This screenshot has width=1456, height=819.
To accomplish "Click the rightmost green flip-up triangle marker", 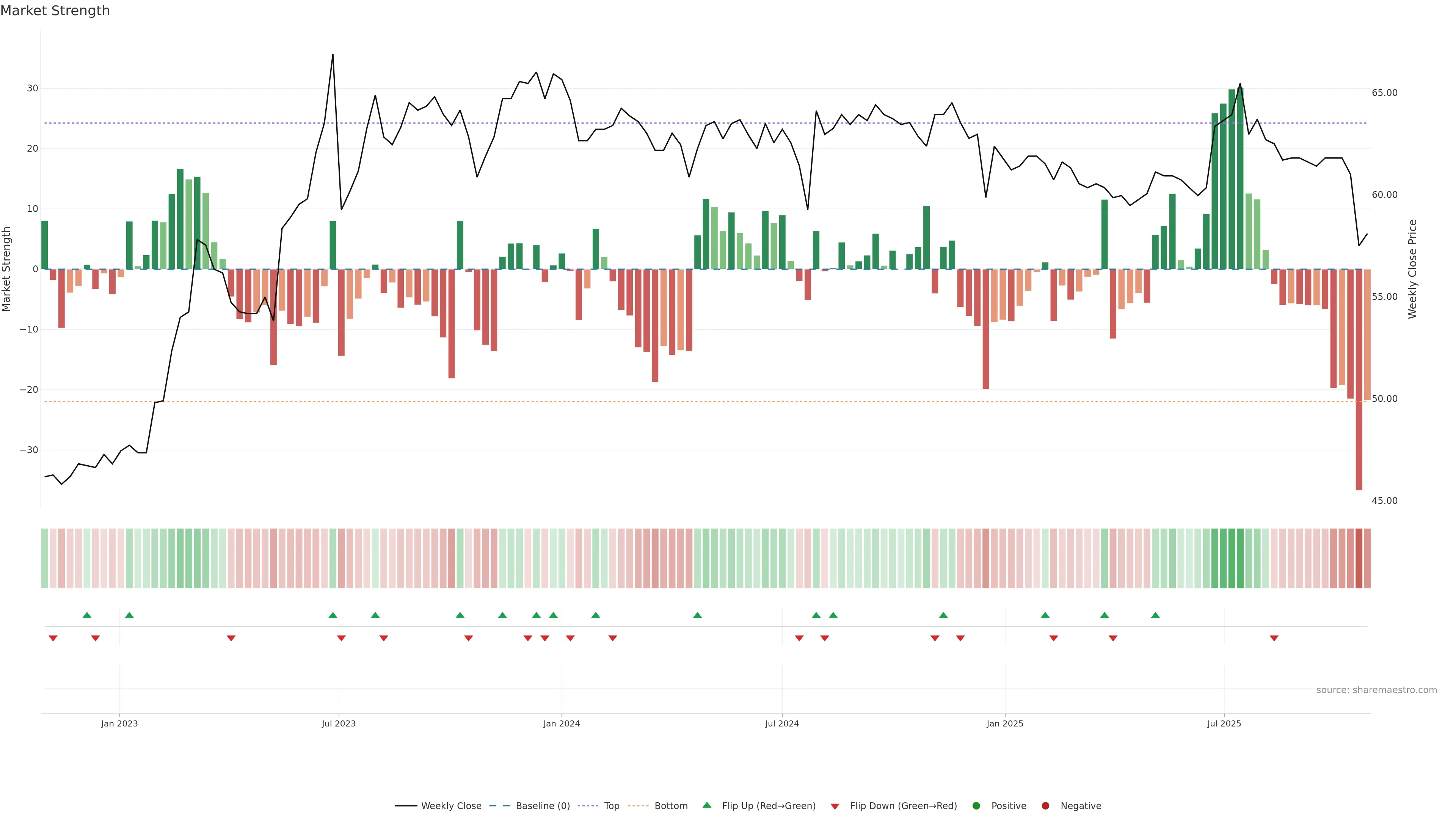I will tap(1155, 615).
